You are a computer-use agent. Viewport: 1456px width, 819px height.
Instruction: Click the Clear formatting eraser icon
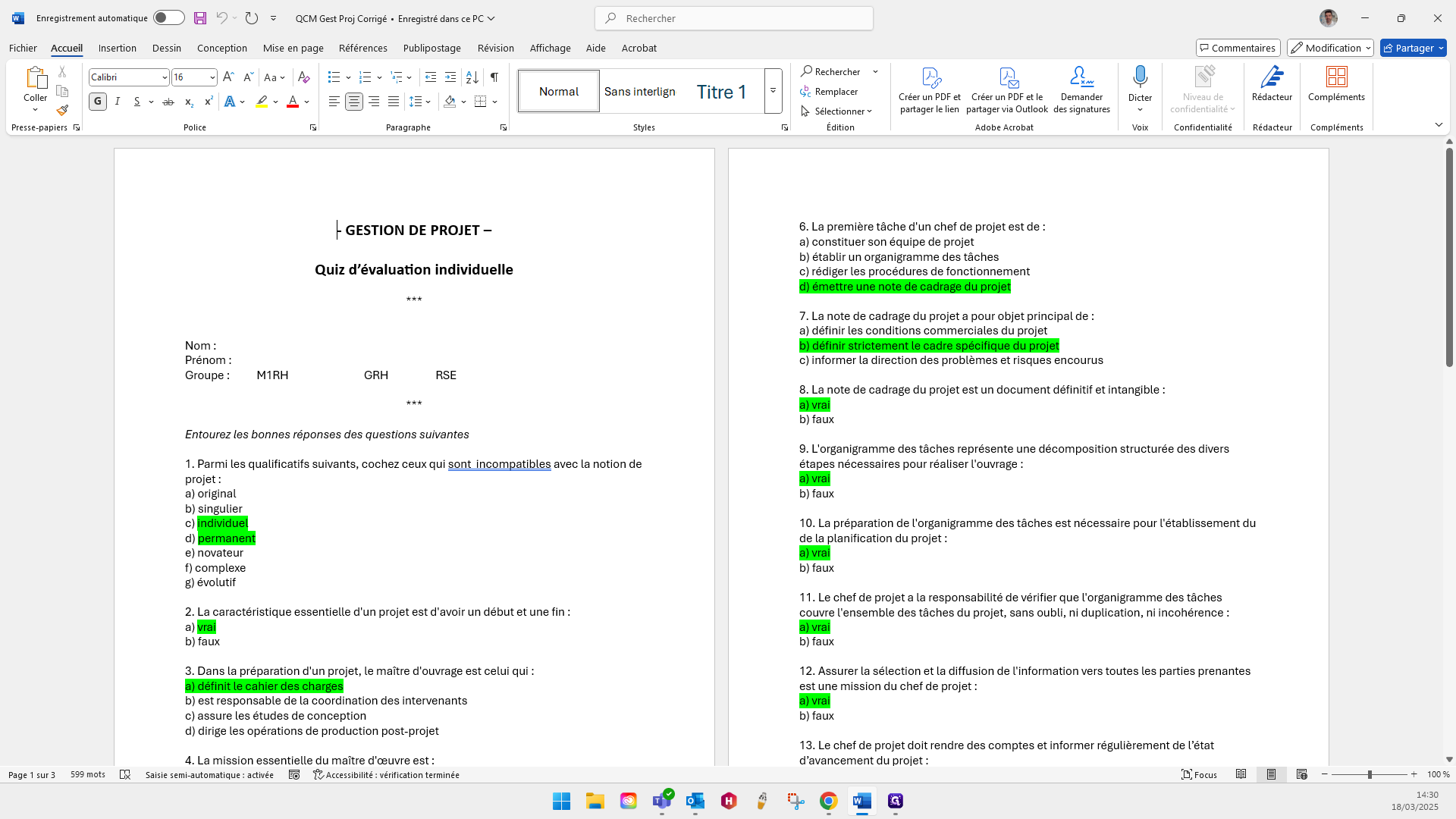click(x=303, y=77)
